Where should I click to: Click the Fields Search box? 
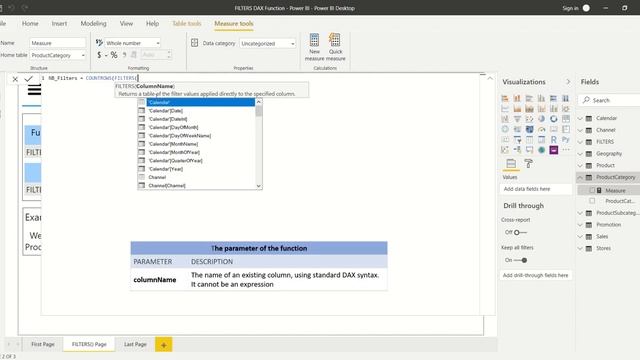pos(609,100)
